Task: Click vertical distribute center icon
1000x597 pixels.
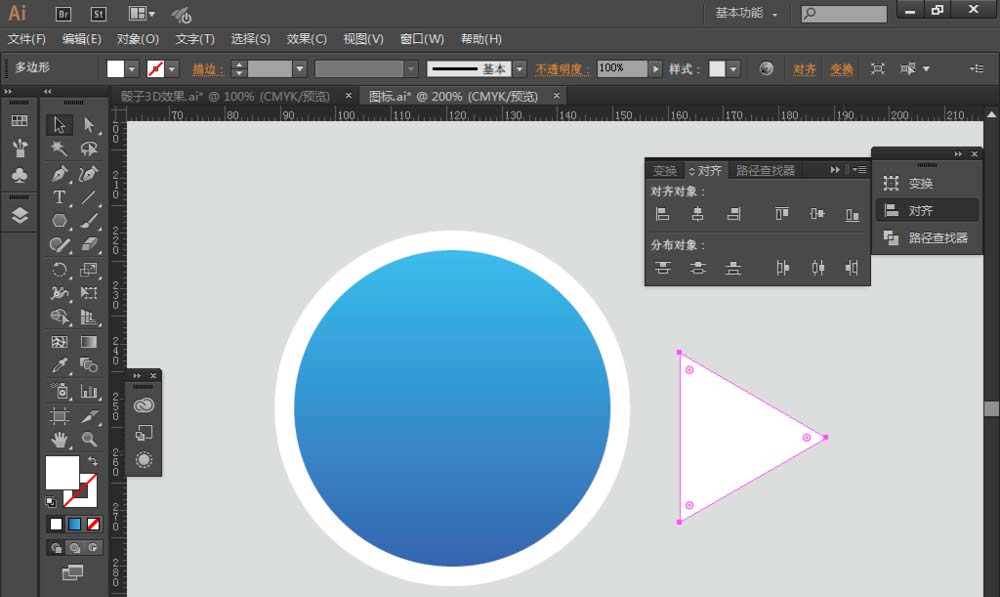Action: click(x=698, y=268)
